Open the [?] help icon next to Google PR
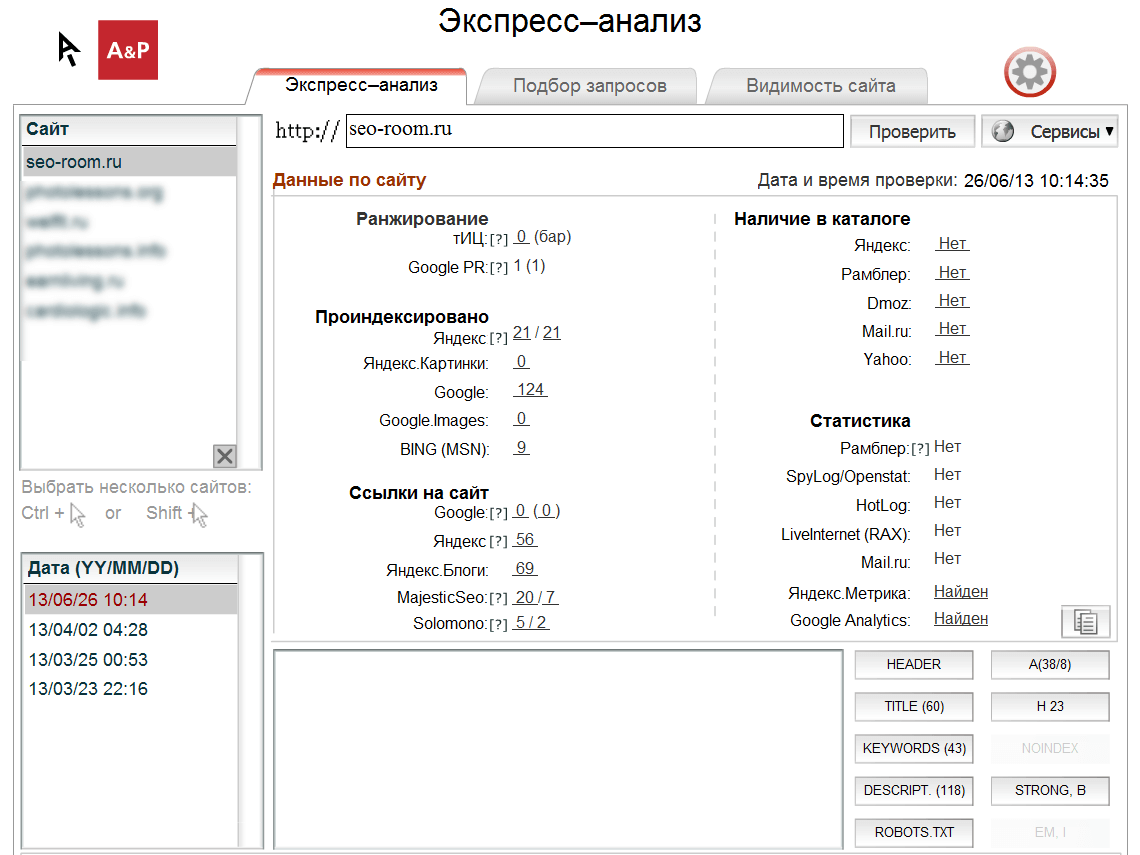The image size is (1140, 855). coord(497,267)
